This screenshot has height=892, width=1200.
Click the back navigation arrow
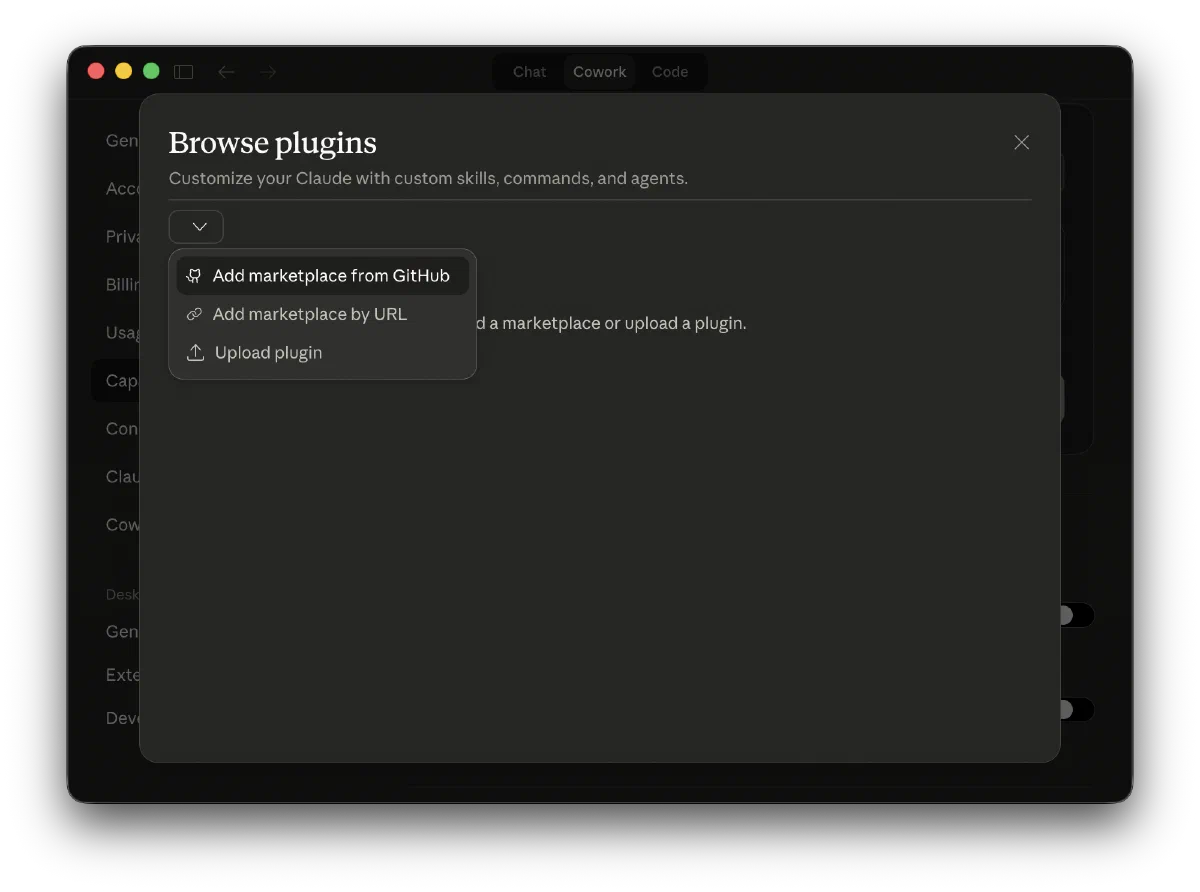[x=226, y=71]
